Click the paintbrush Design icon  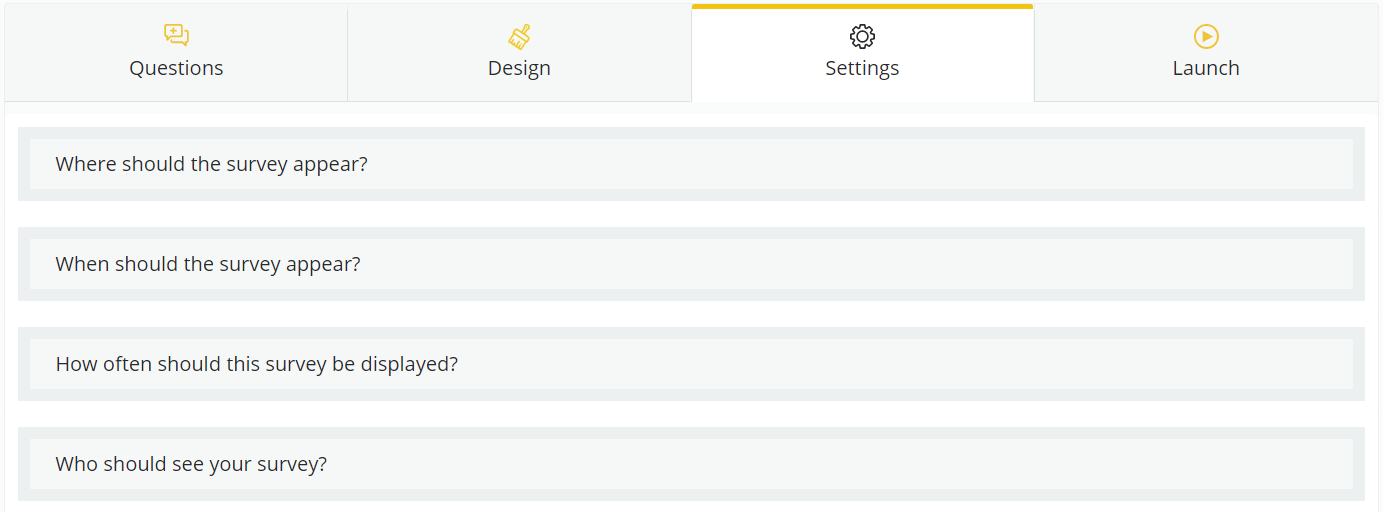coord(519,37)
